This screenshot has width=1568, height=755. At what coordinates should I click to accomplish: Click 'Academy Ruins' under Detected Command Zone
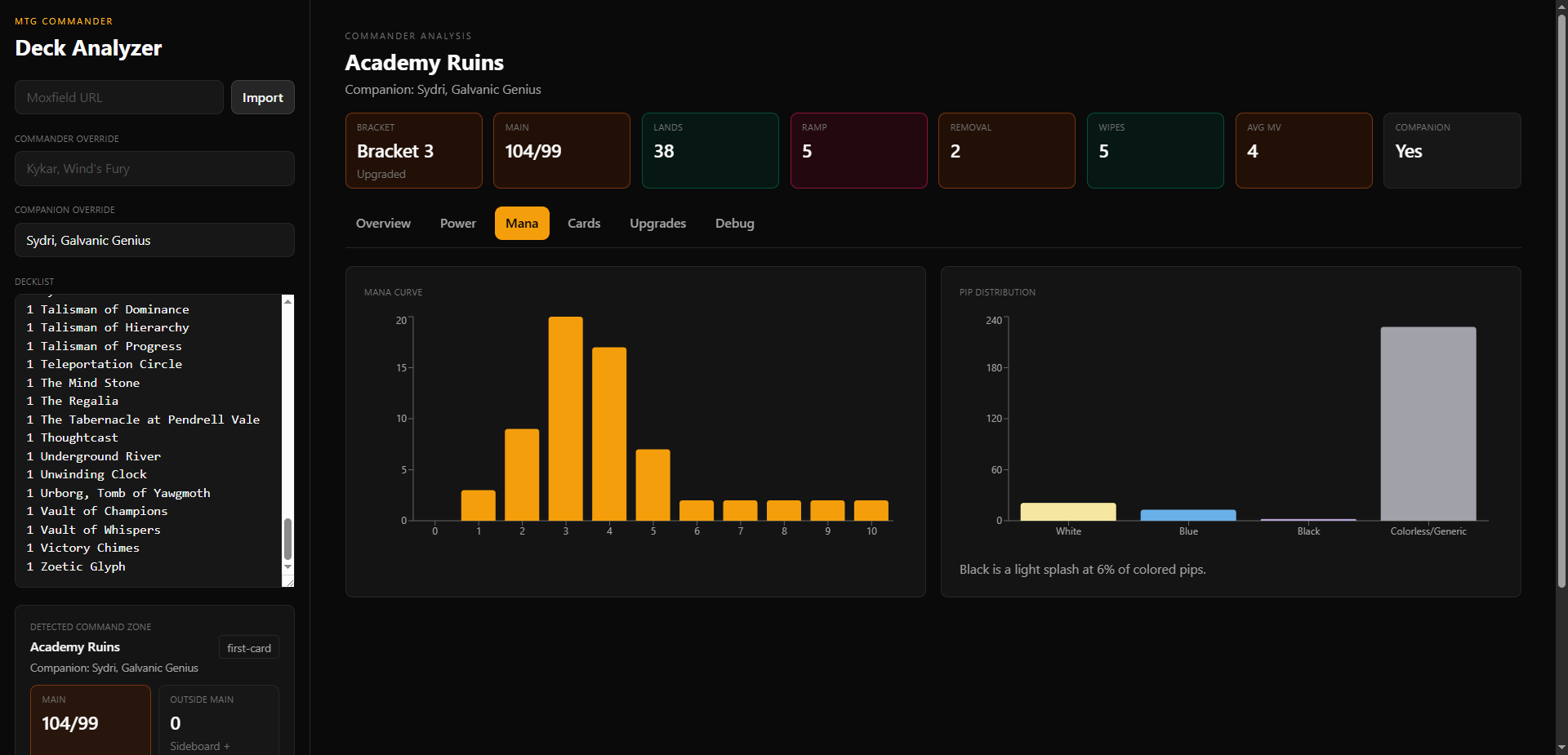pyautogui.click(x=75, y=646)
